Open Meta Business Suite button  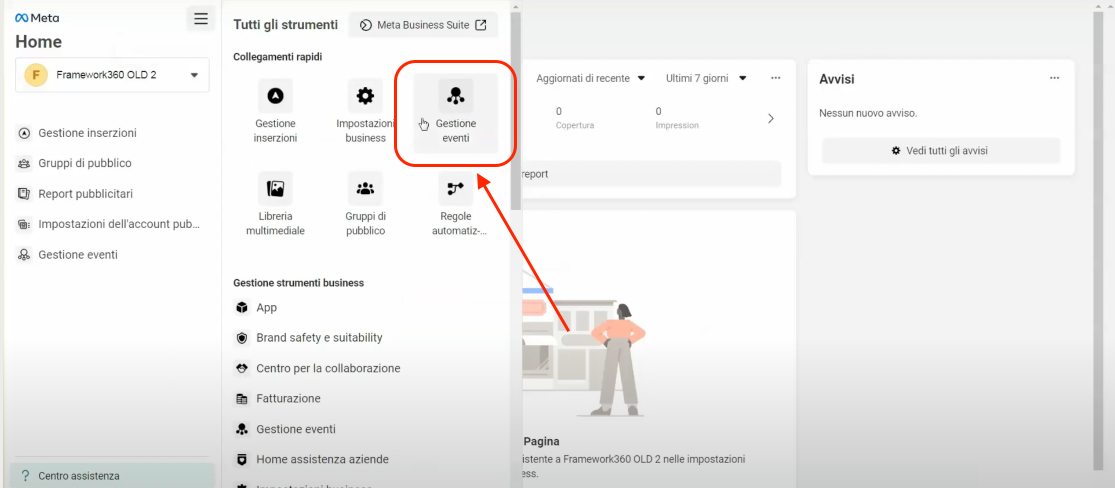423,25
